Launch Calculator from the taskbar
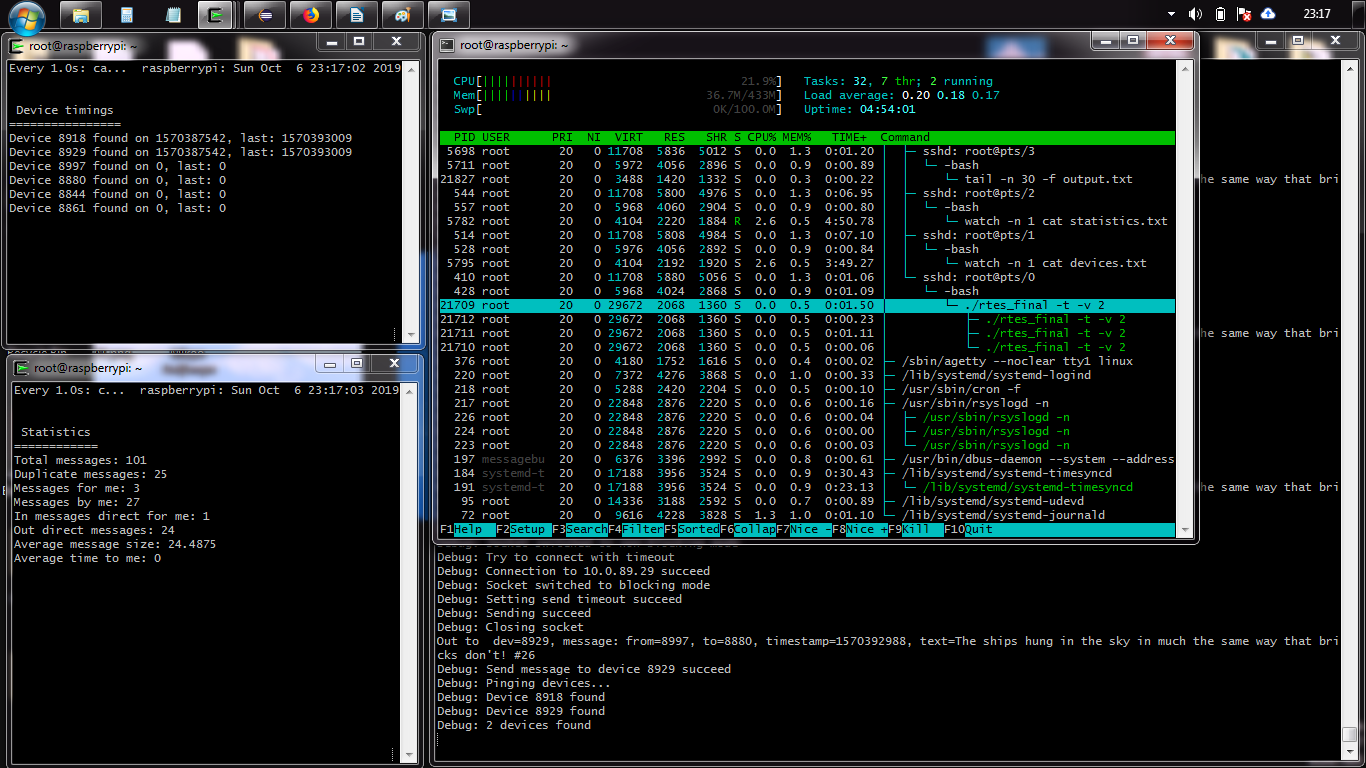Image resolution: width=1366 pixels, height=768 pixels. pos(126,15)
